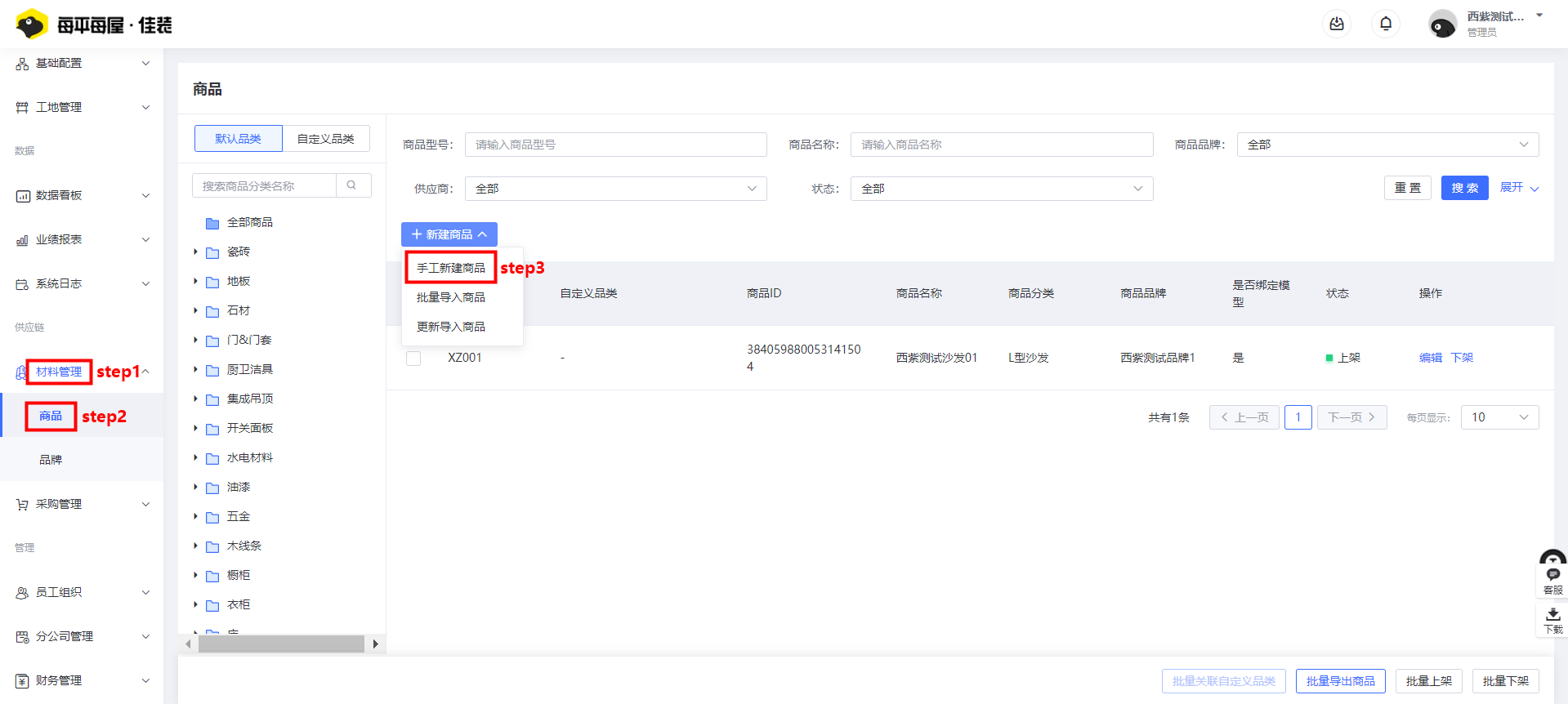This screenshot has height=704, width=1568.
Task: Expand more filters with 展开
Action: click(1520, 188)
